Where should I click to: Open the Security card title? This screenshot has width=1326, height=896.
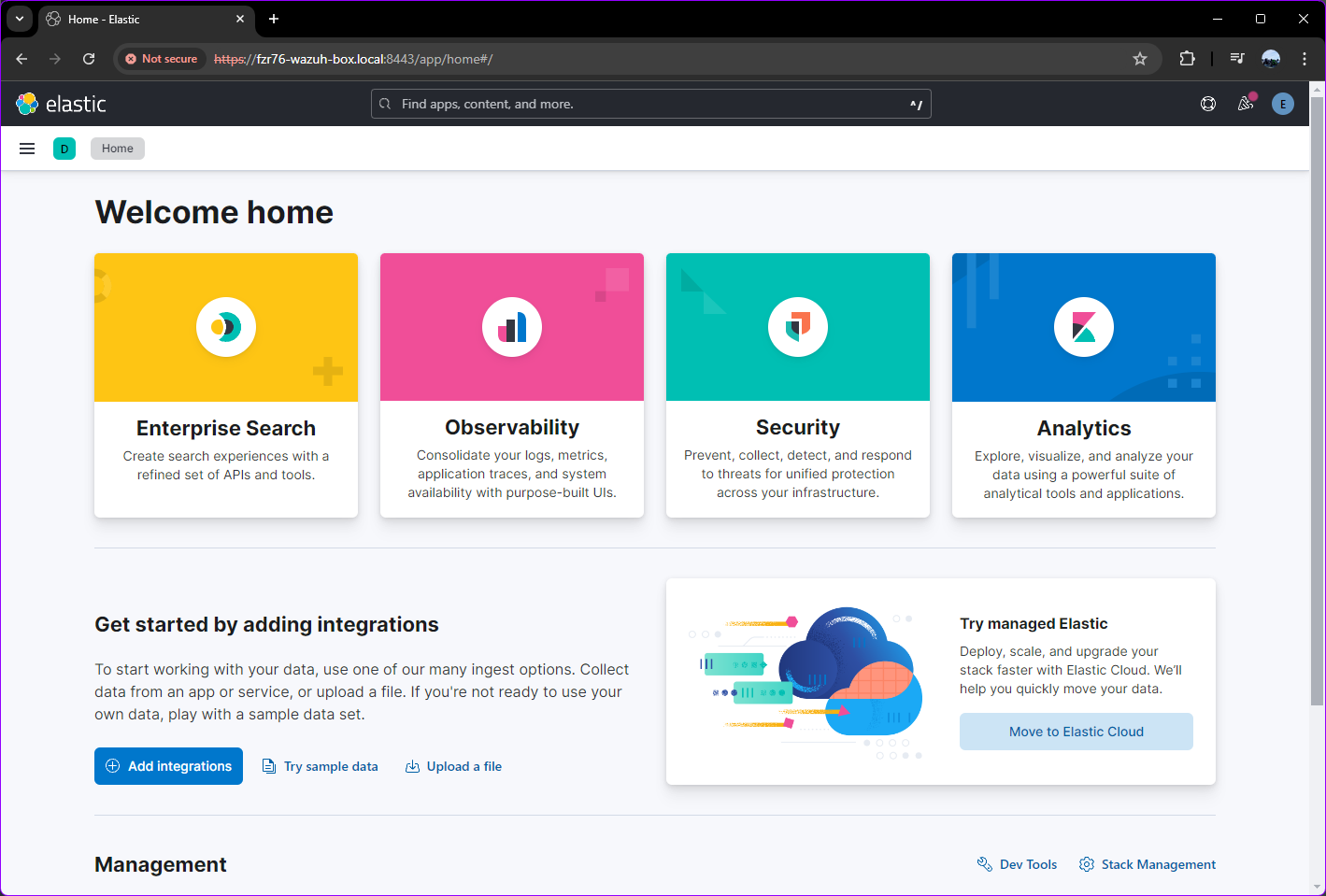(798, 427)
